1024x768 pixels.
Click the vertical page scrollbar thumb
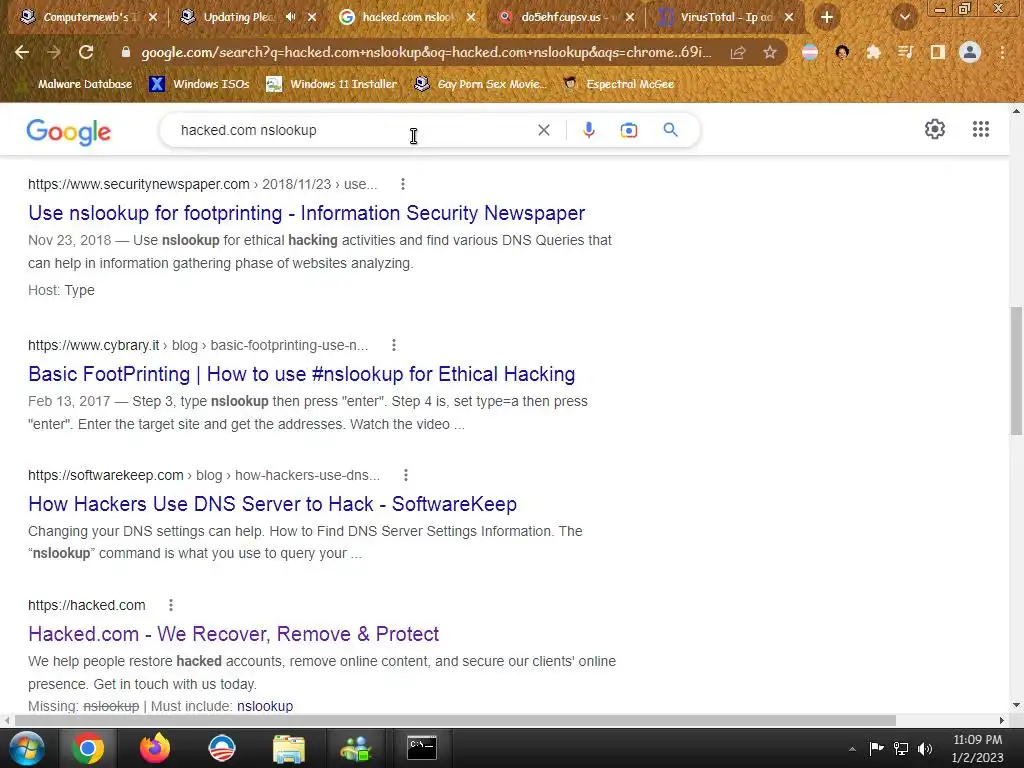click(1016, 370)
